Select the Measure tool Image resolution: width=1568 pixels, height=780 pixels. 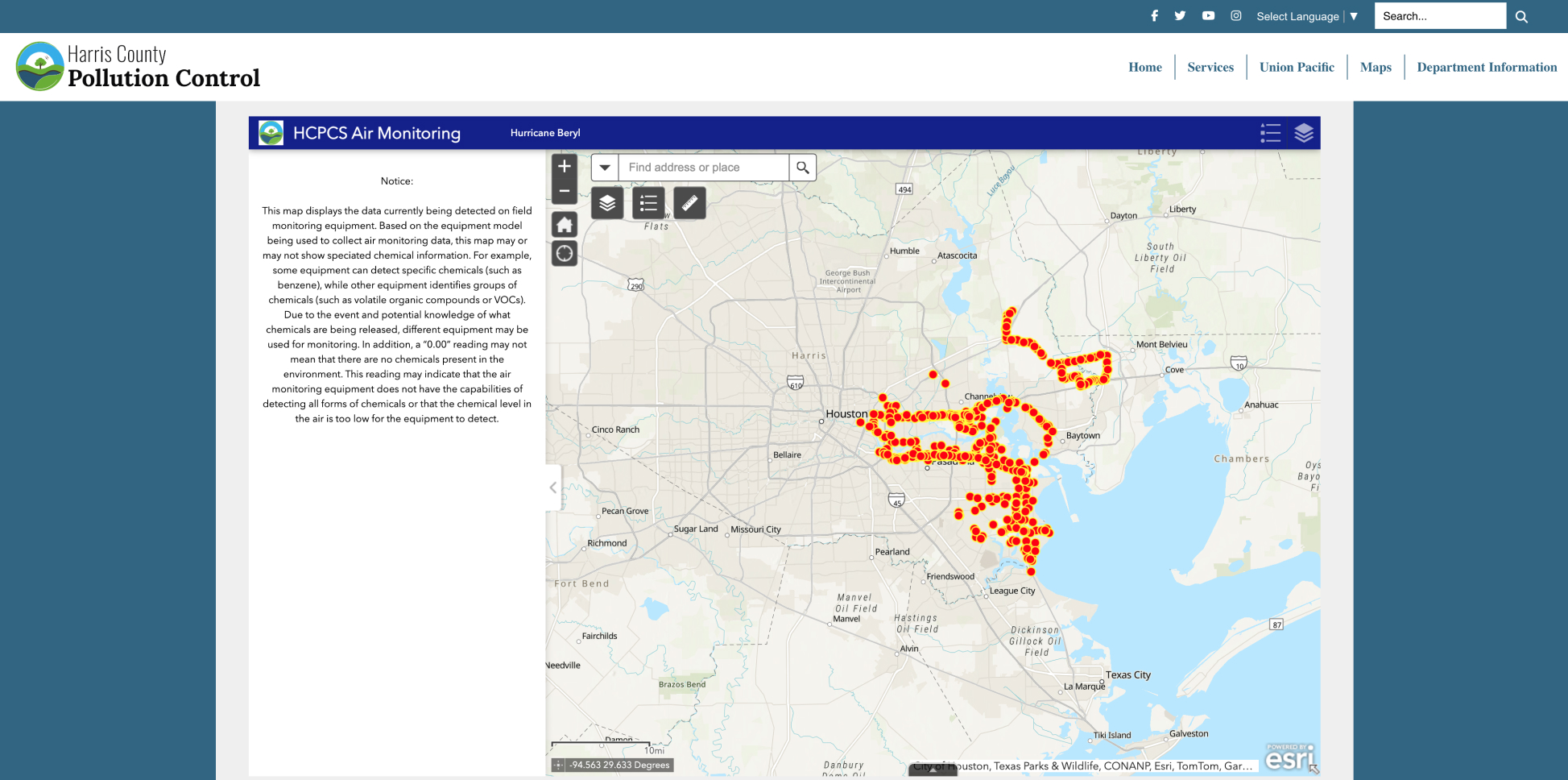pyautogui.click(x=690, y=203)
